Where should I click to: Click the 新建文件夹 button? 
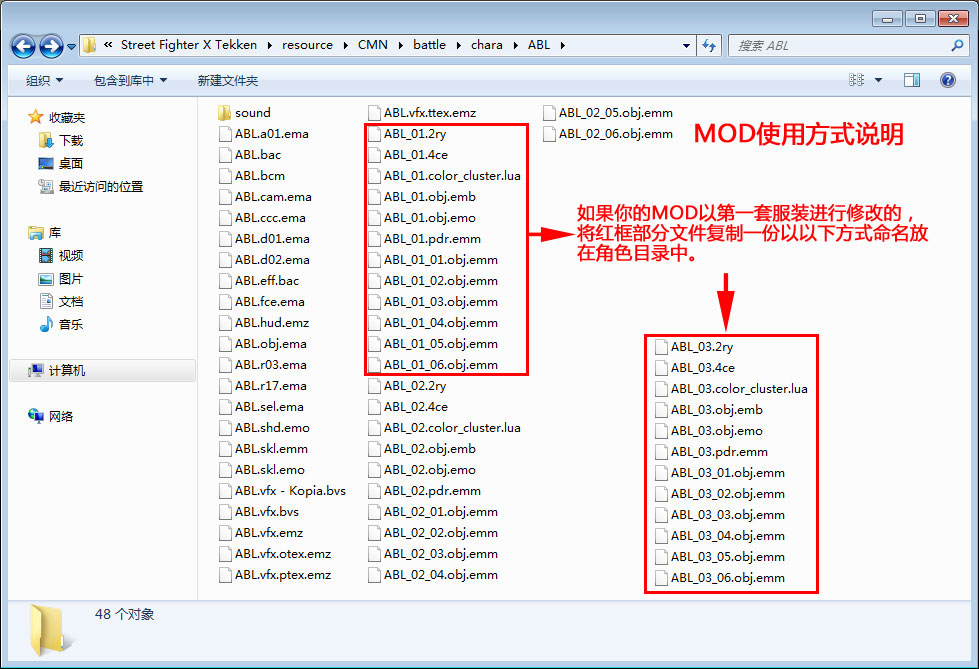pyautogui.click(x=227, y=80)
